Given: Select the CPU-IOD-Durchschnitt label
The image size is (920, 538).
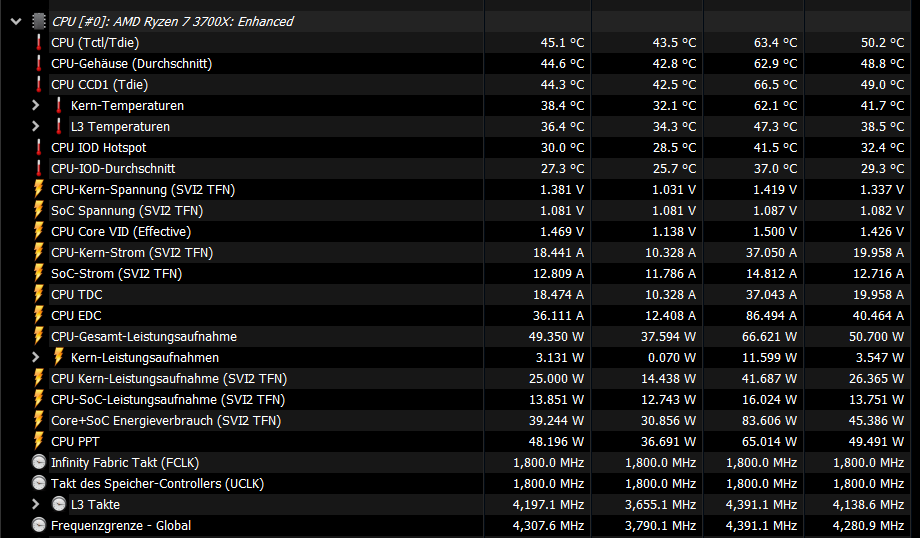Looking at the screenshot, I should [x=113, y=169].
